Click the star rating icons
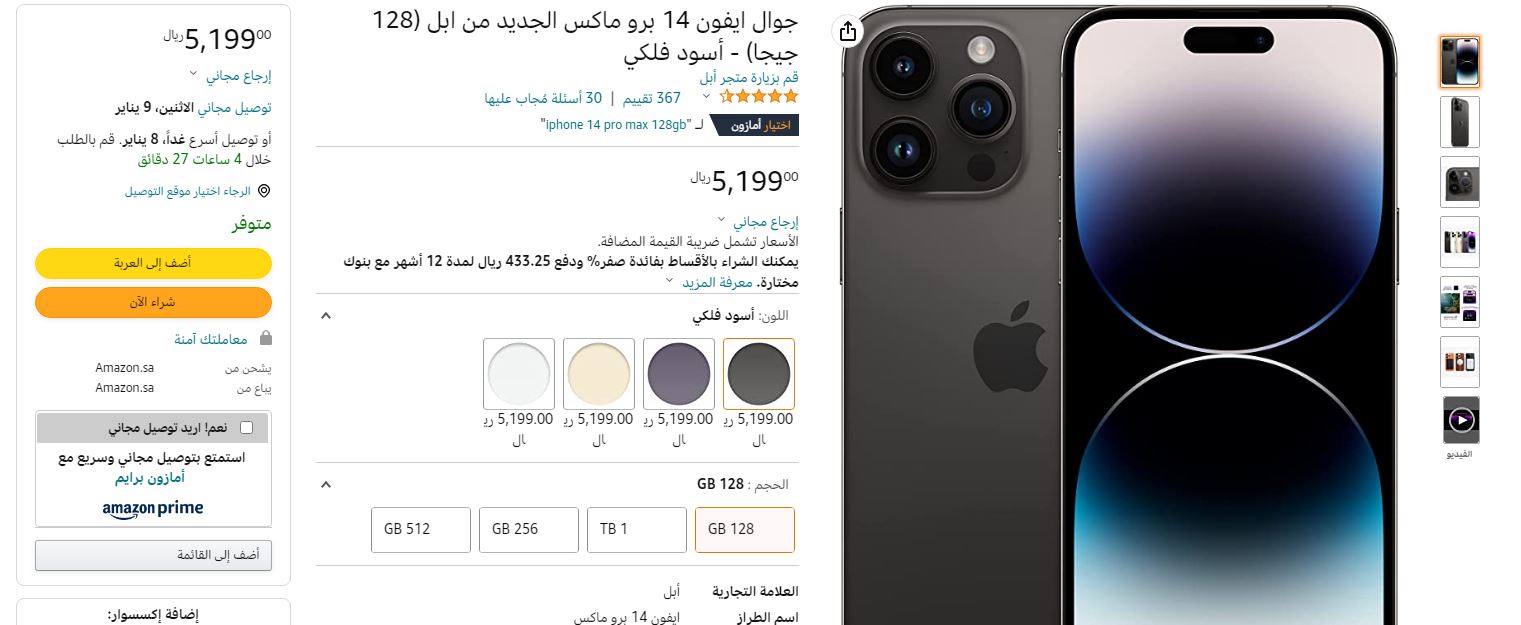The width and height of the screenshot is (1521, 625). click(x=759, y=97)
